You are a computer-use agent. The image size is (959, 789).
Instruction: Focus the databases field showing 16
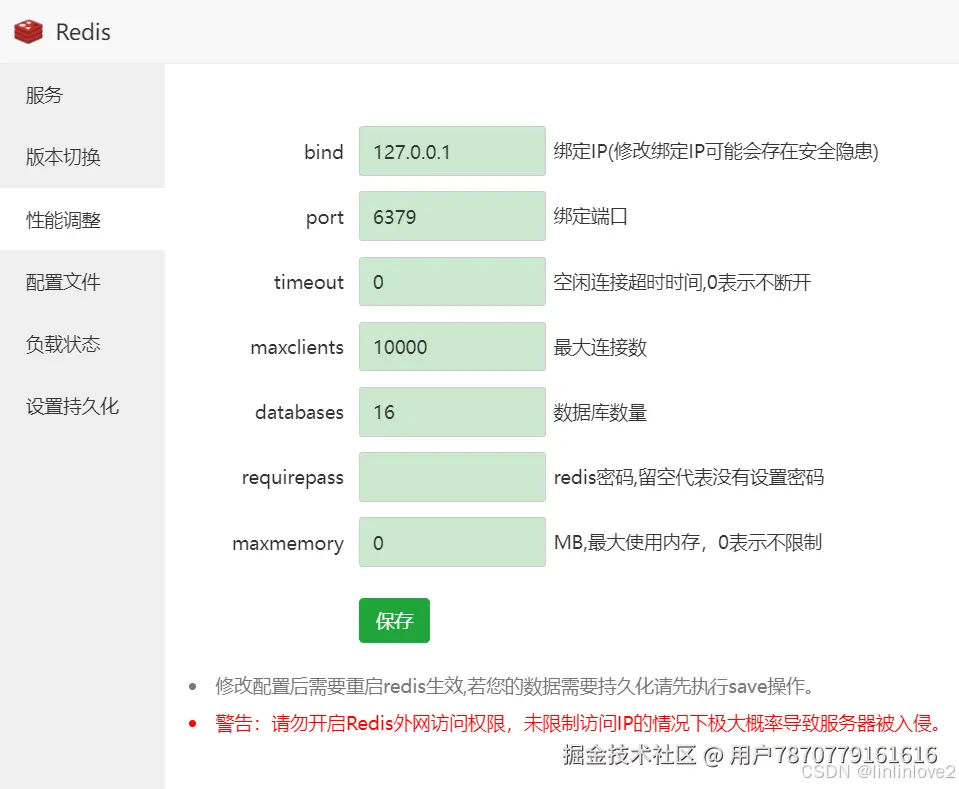(x=452, y=412)
